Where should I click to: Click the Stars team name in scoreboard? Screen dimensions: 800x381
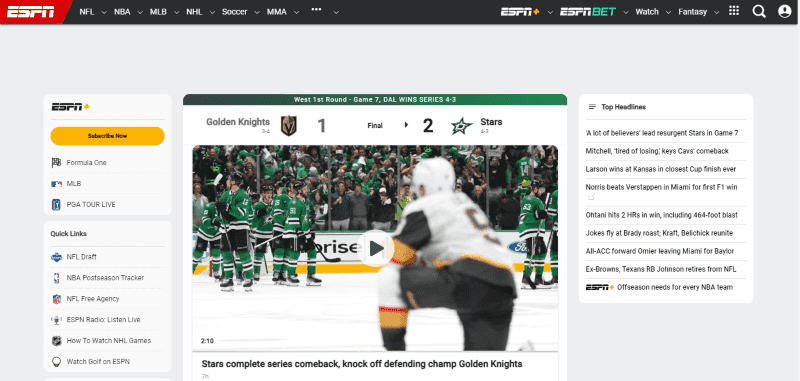pyautogui.click(x=491, y=122)
